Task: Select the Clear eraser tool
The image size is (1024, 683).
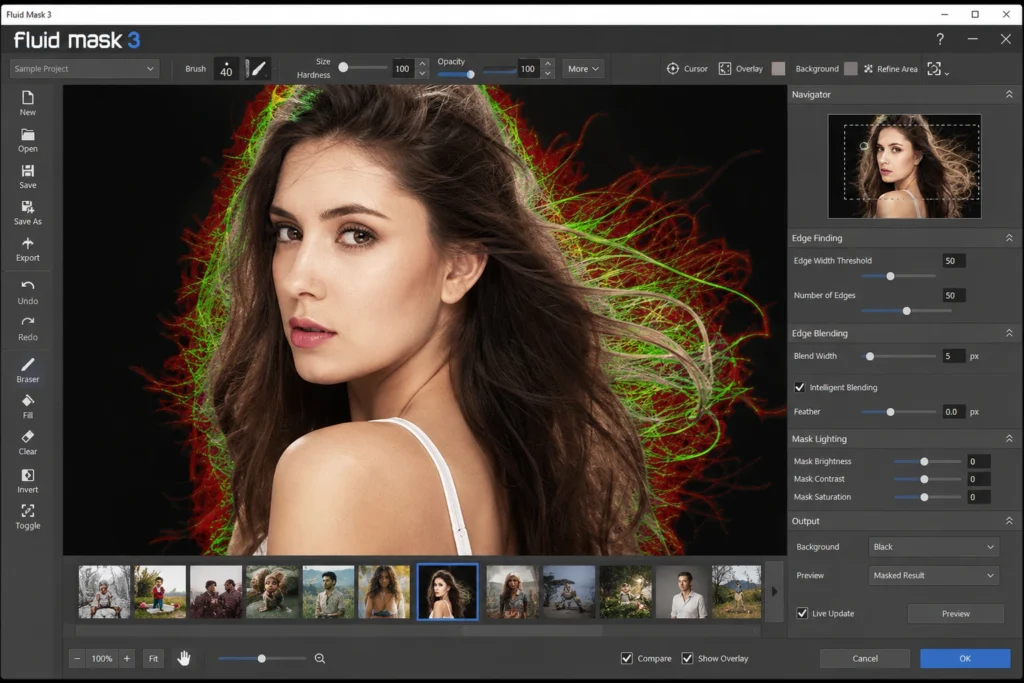Action: coord(27,437)
